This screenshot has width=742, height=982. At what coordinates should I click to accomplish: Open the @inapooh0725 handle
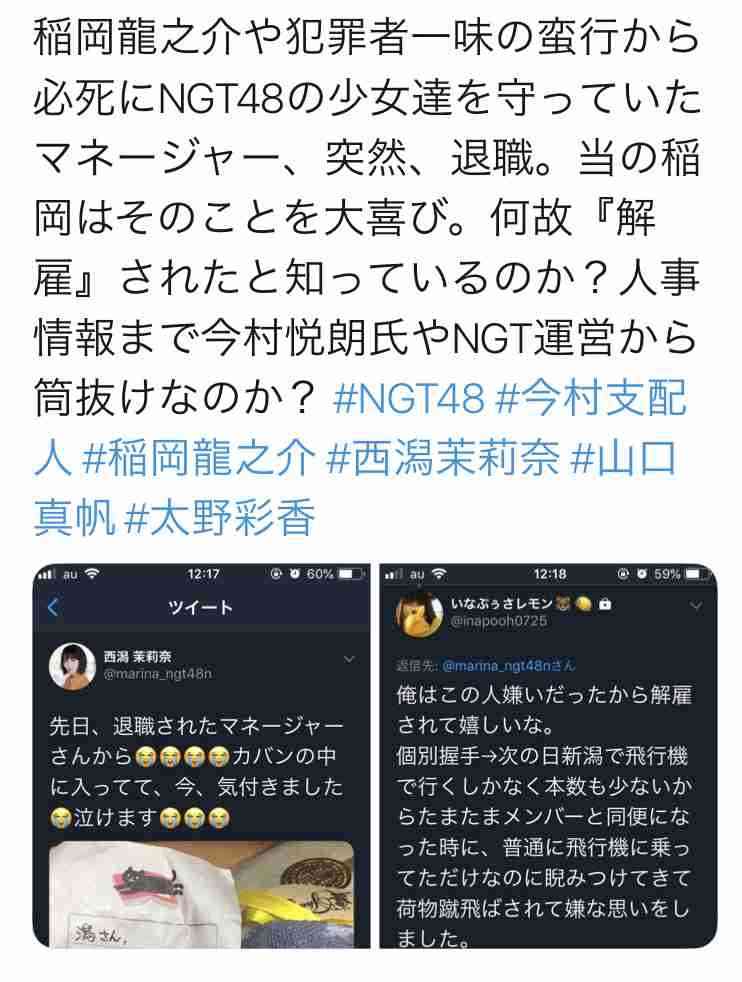[x=499, y=621]
